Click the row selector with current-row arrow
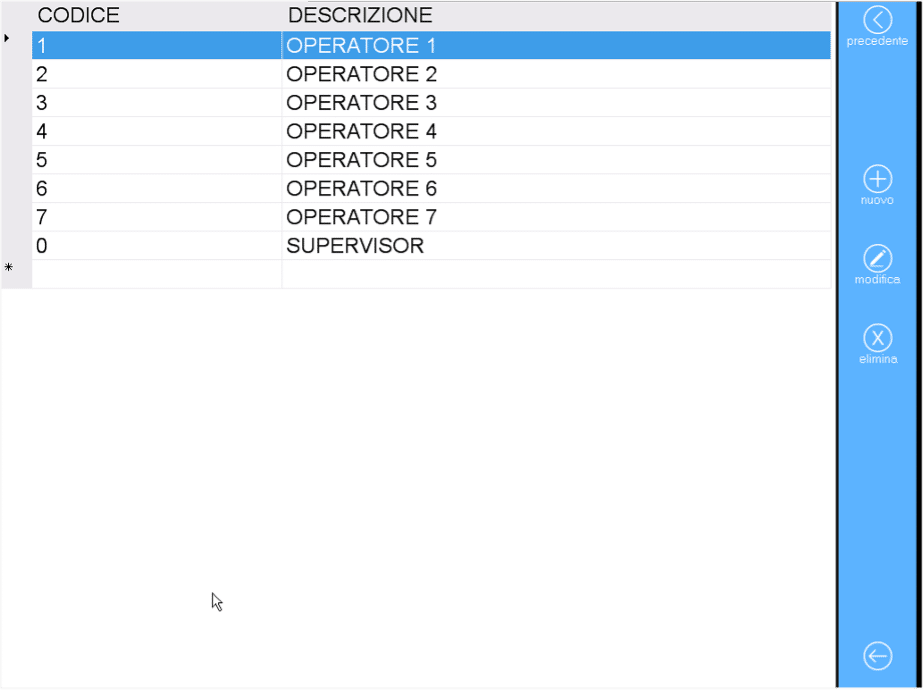Screen dimensions: 924x690 pos(16,45)
